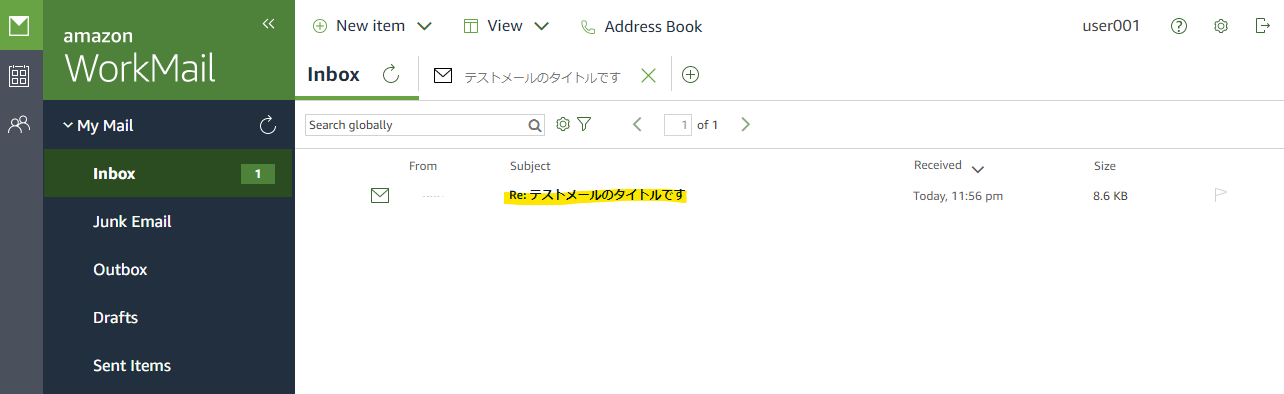Open the Help question mark icon
1284x394 pixels.
(1179, 26)
